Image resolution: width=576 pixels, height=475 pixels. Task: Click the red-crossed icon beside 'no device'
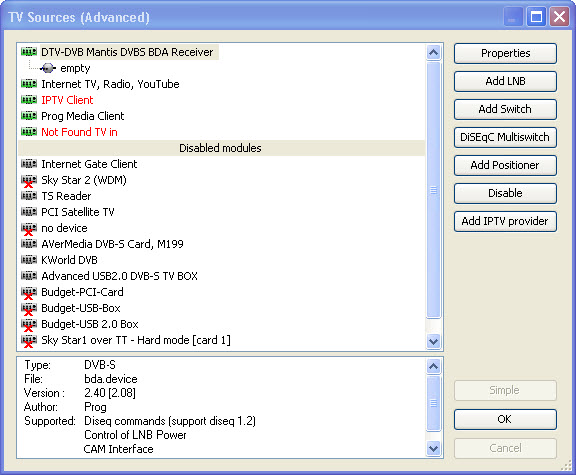tap(29, 228)
